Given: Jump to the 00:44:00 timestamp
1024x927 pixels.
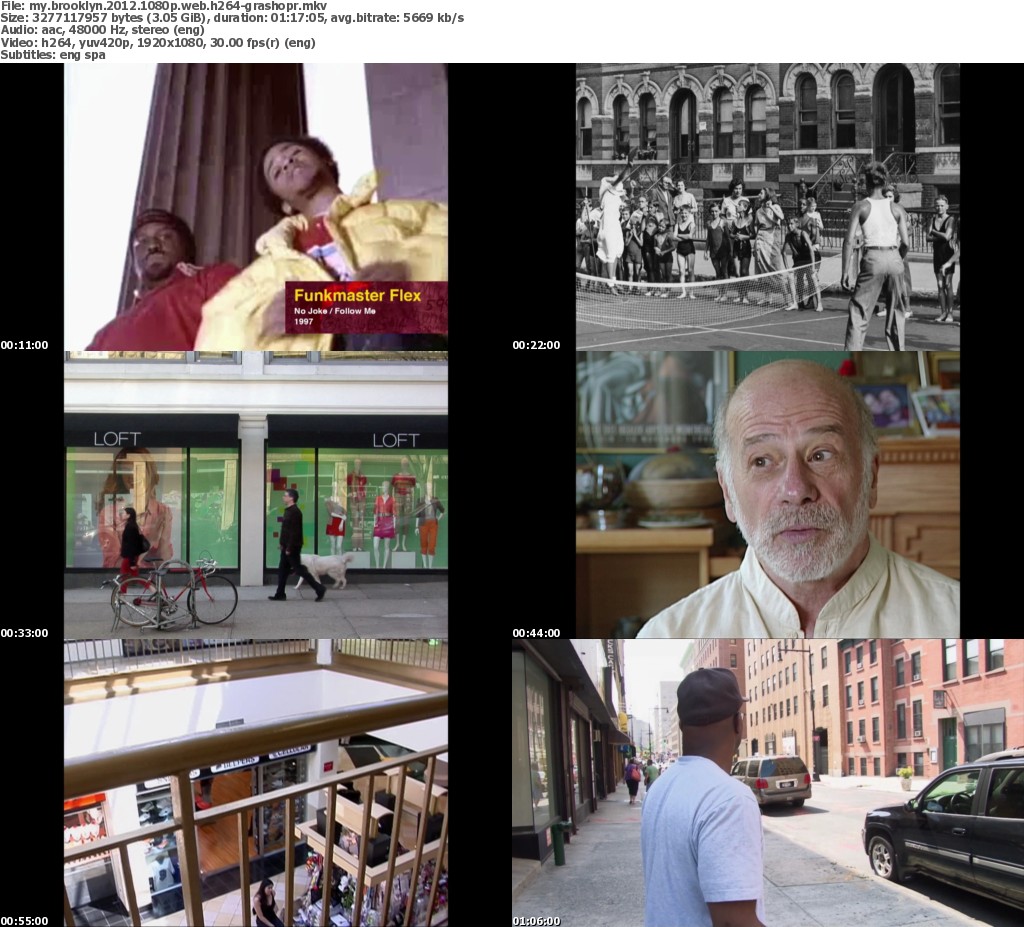Looking at the screenshot, I should tap(536, 633).
